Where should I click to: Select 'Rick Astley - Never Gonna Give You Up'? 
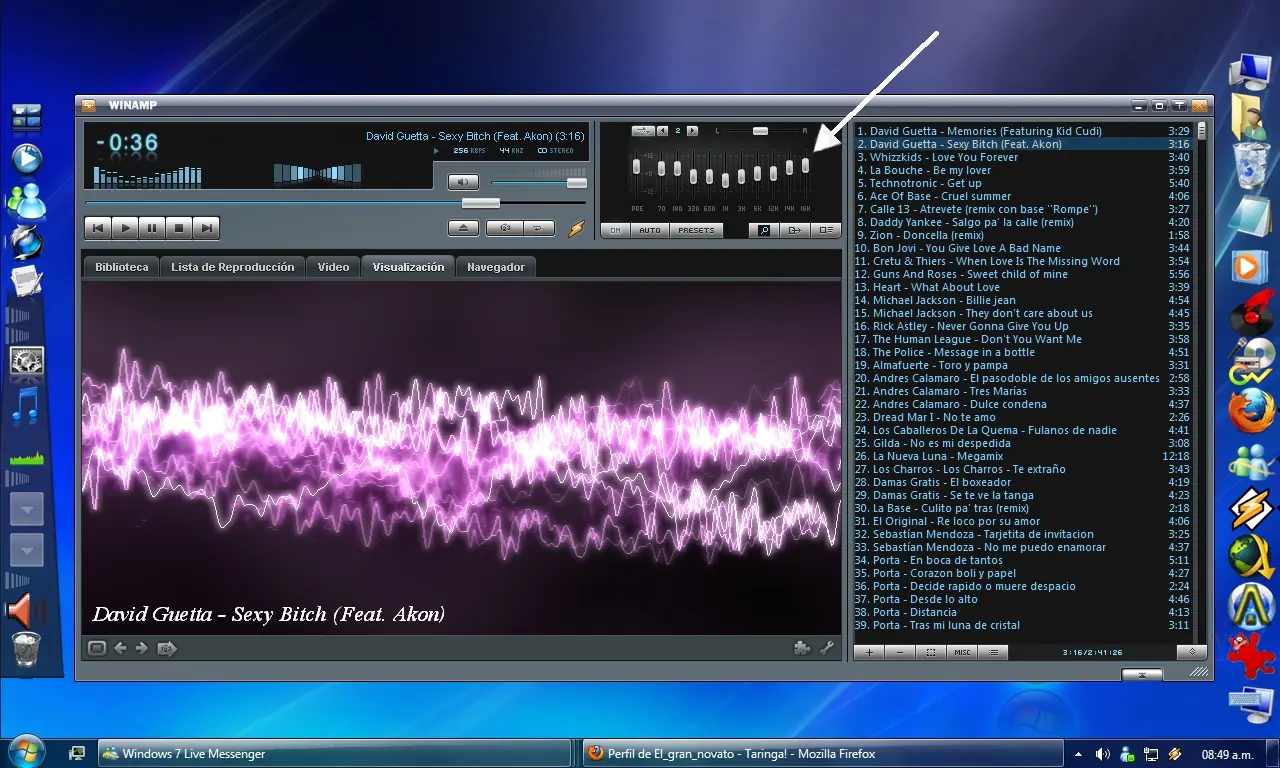(1023, 326)
